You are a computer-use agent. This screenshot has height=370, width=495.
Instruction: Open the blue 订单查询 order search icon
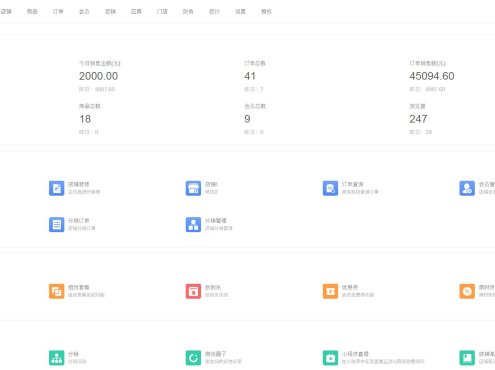(x=330, y=188)
